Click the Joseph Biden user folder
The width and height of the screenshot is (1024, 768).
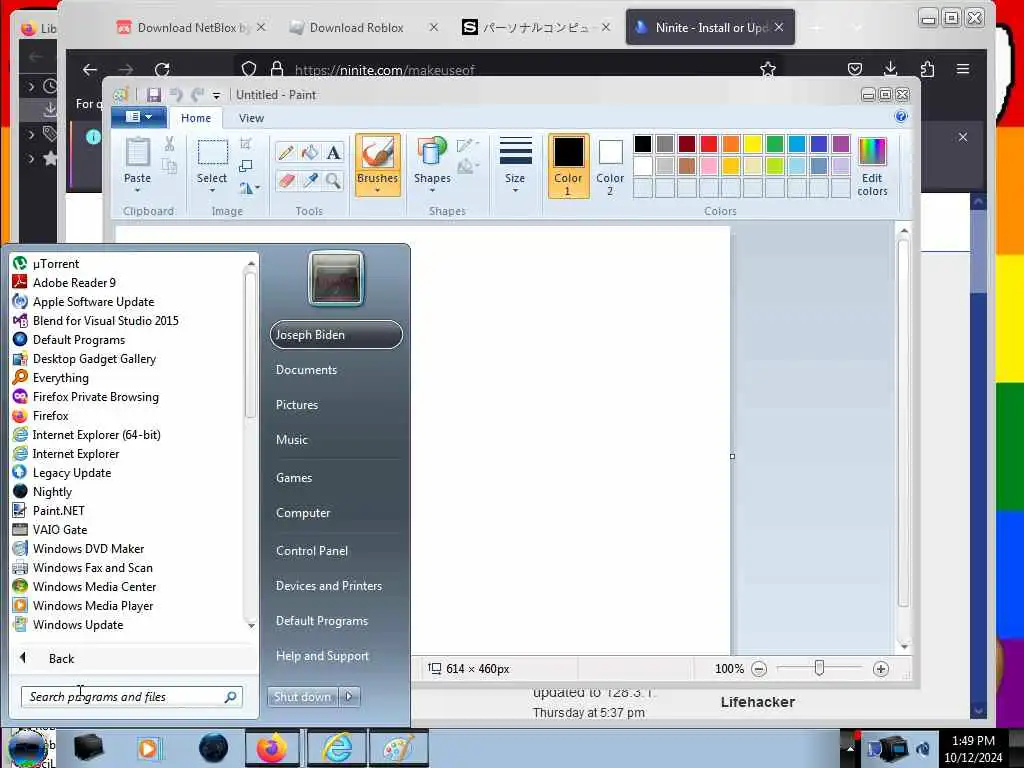(336, 334)
